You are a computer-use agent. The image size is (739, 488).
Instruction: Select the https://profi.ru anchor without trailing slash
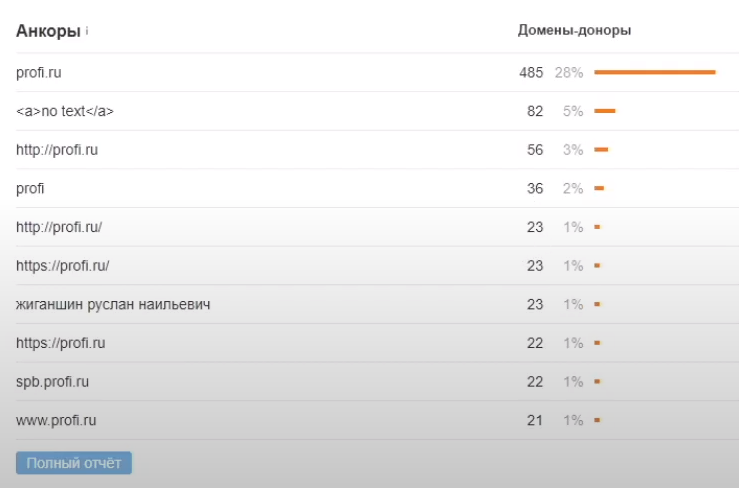click(x=61, y=343)
